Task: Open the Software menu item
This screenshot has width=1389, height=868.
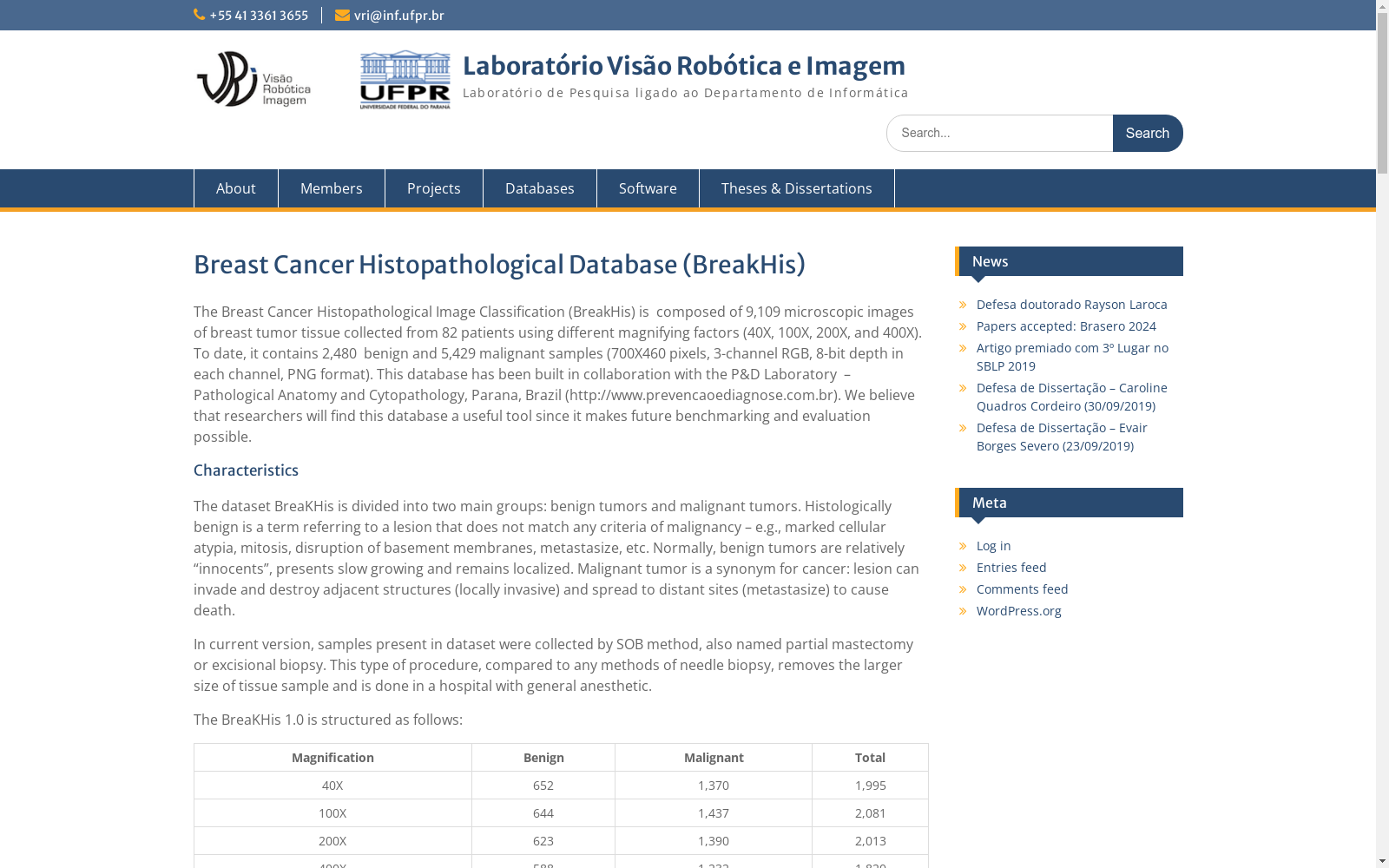Action: (648, 188)
